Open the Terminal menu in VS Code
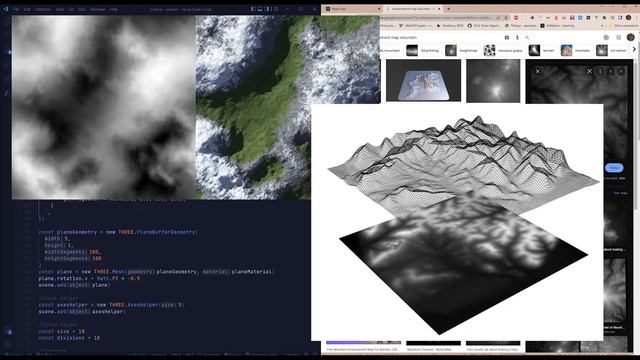The width and height of the screenshot is (640, 360). [x=98, y=9]
